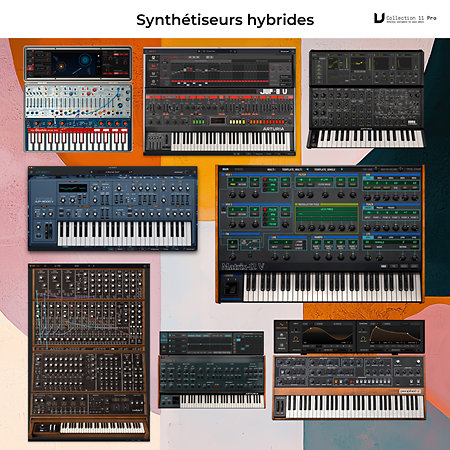Click the V Collection 11 Pro logo
This screenshot has width=450, height=450.
405,18
